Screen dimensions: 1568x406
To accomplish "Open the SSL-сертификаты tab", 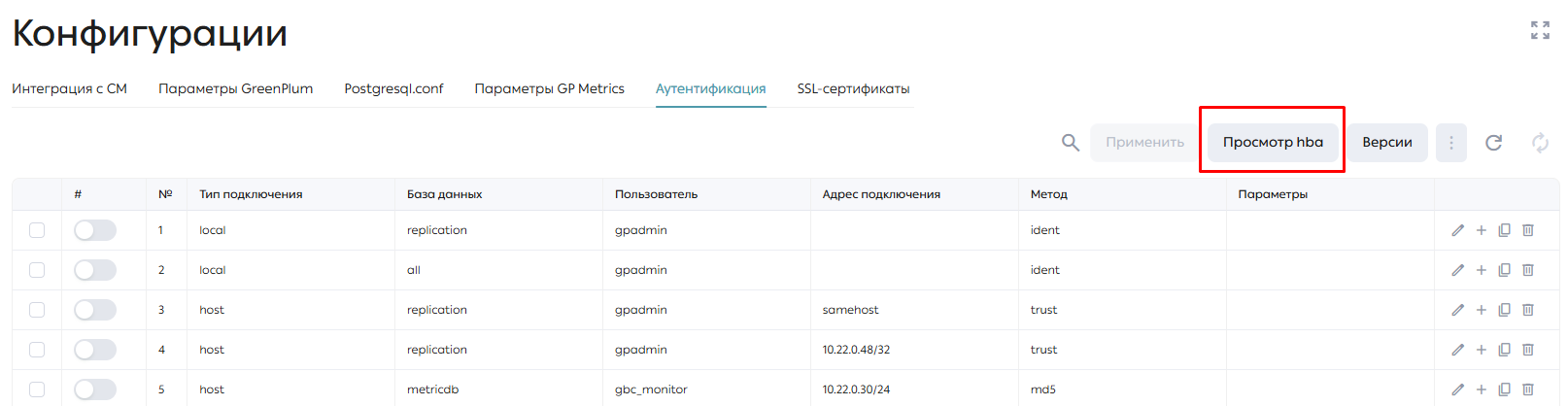I will click(x=853, y=88).
